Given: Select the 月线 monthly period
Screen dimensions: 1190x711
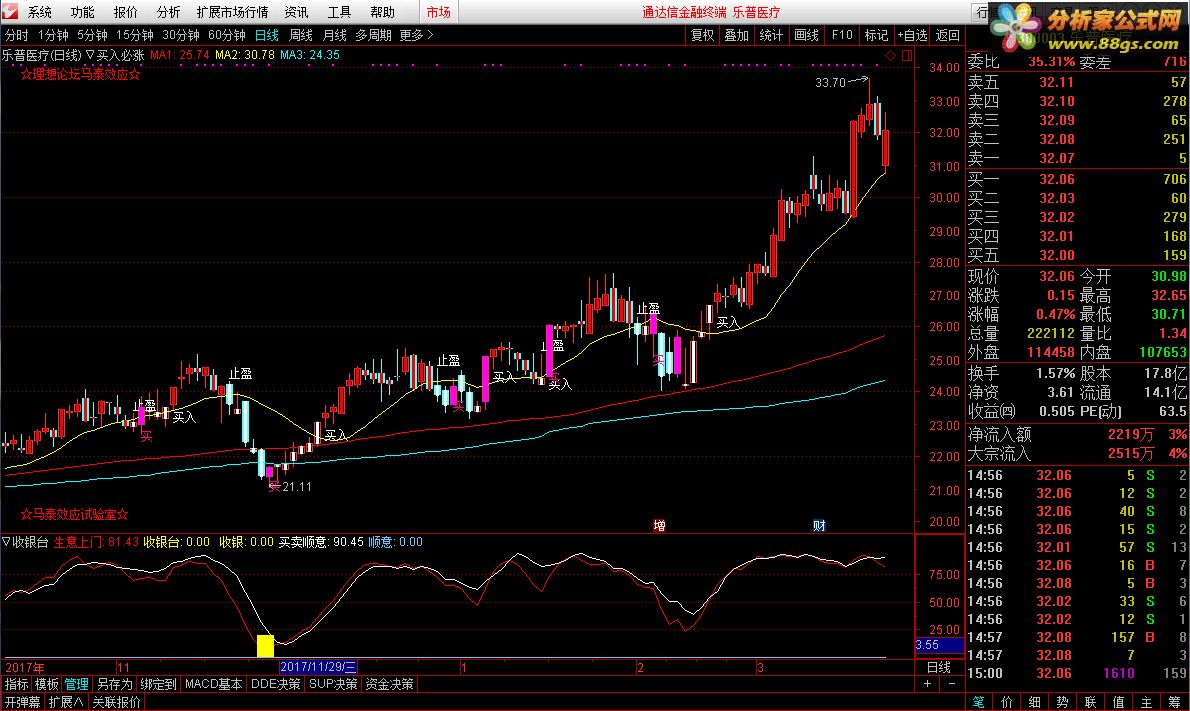Looking at the screenshot, I should click(x=335, y=35).
